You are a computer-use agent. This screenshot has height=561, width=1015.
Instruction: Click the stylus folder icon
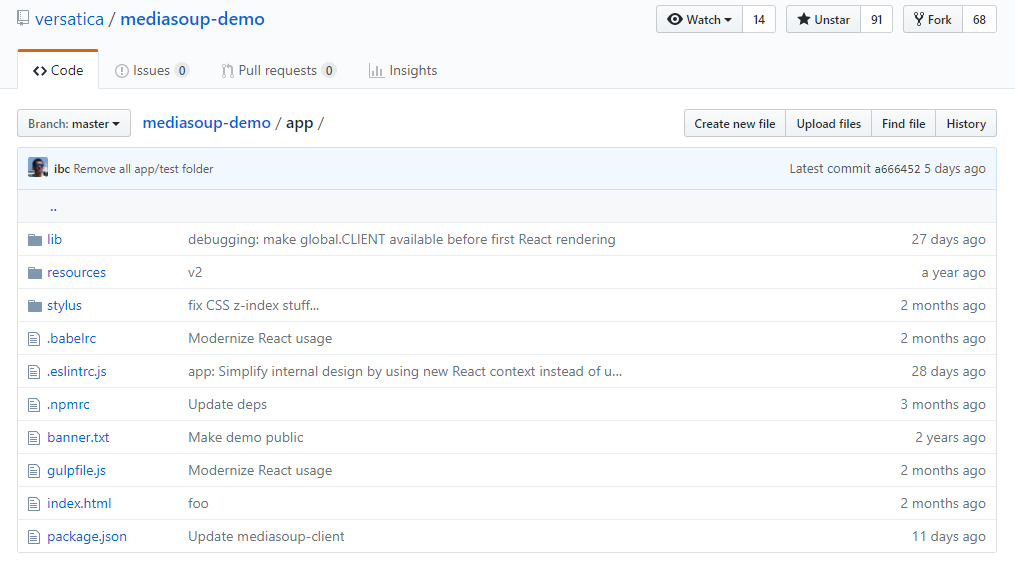tap(35, 306)
